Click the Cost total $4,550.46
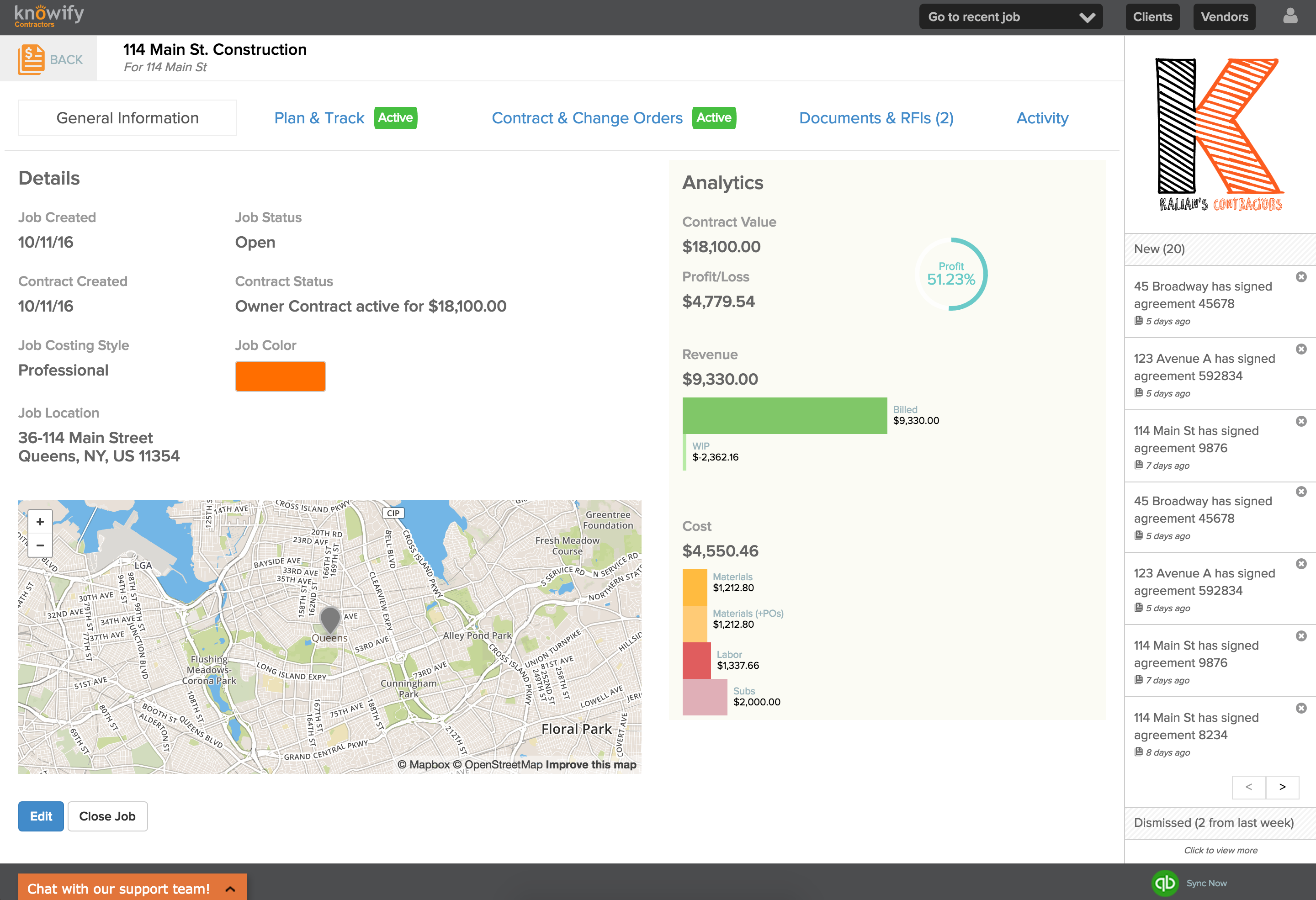1316x900 pixels. pos(720,551)
